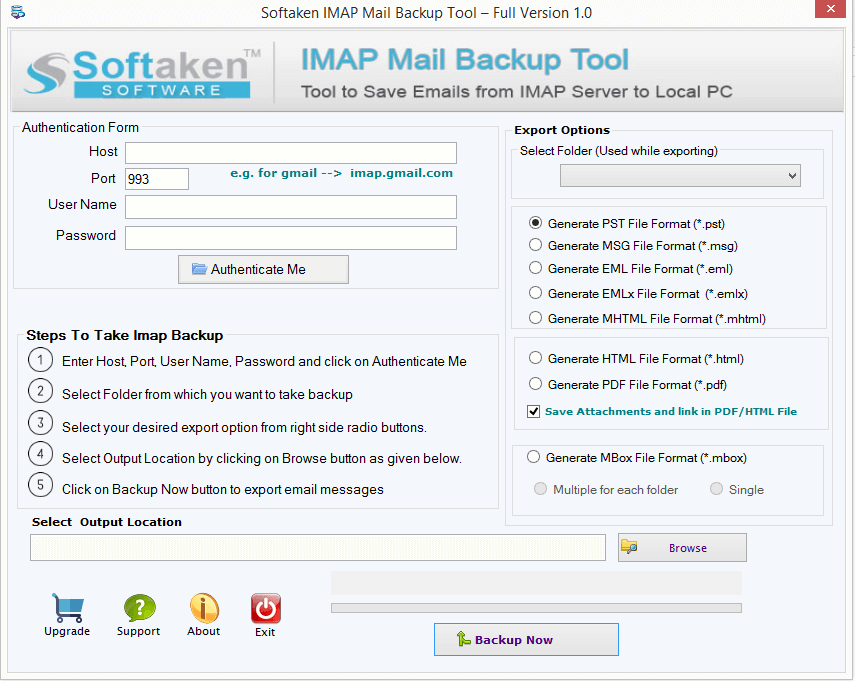This screenshot has height=681, width=855.
Task: Click the Browse button for output location
Action: tap(682, 546)
